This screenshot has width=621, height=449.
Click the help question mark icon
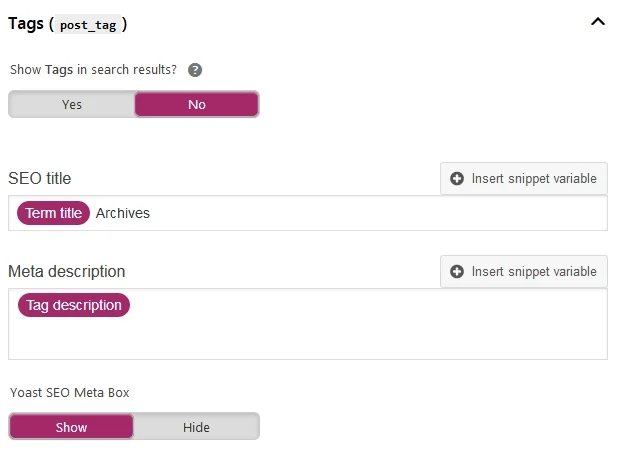coord(194,70)
